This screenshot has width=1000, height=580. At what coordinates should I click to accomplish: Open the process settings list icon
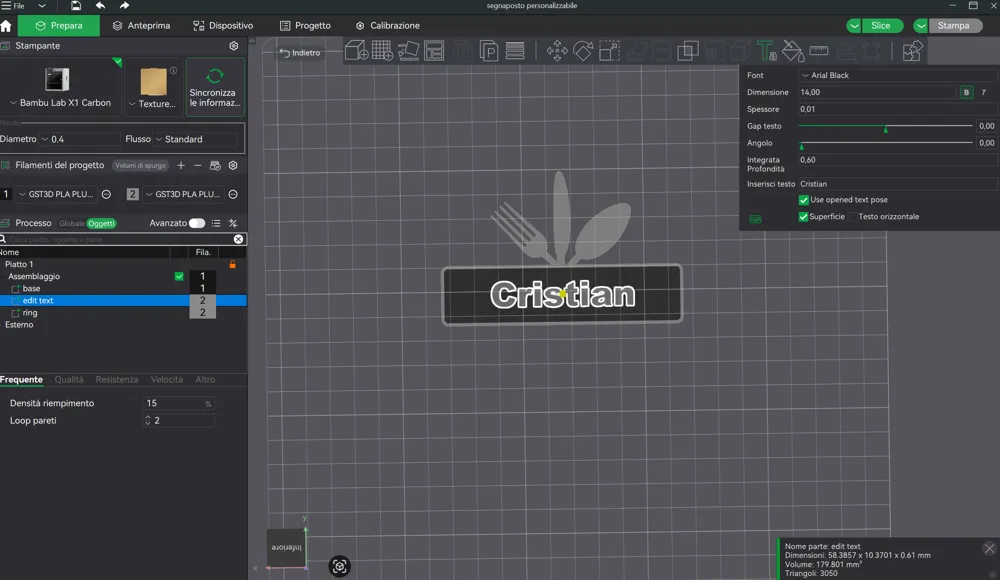point(216,223)
